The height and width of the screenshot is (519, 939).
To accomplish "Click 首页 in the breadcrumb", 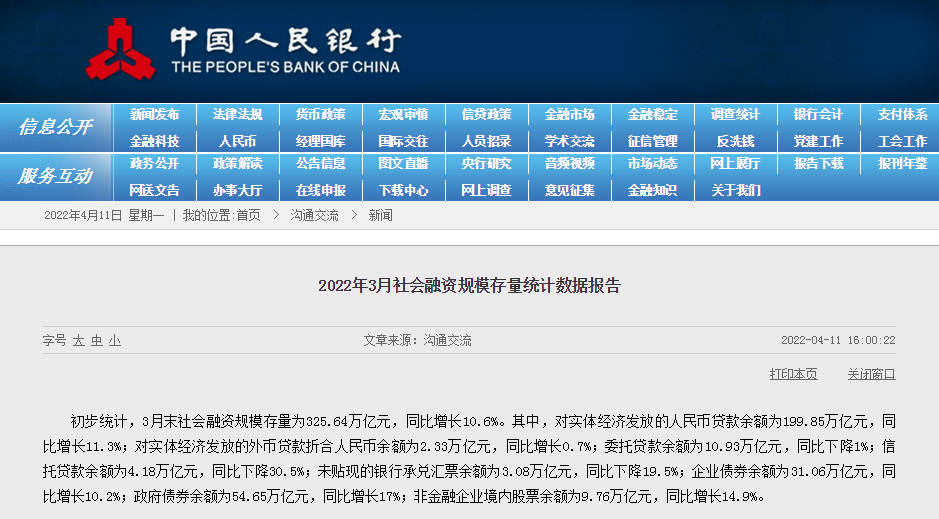I will [x=248, y=215].
